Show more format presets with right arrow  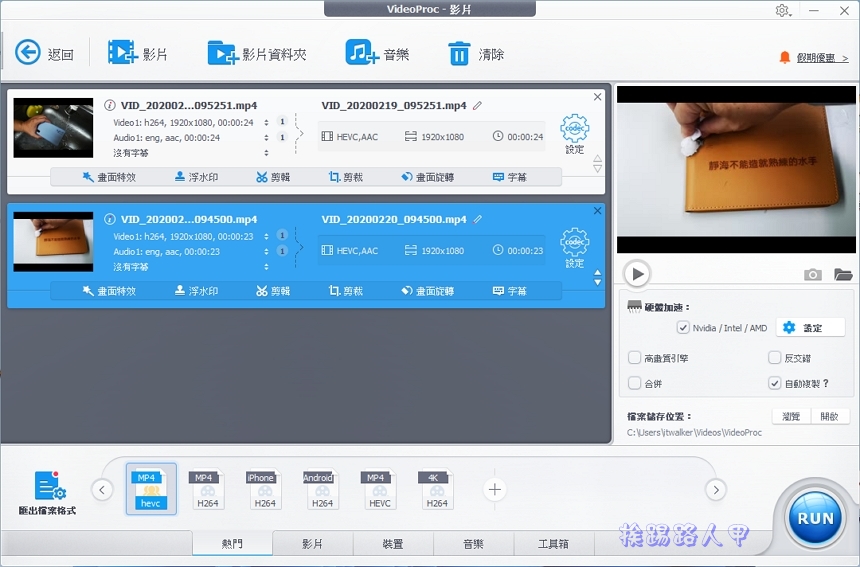(716, 490)
